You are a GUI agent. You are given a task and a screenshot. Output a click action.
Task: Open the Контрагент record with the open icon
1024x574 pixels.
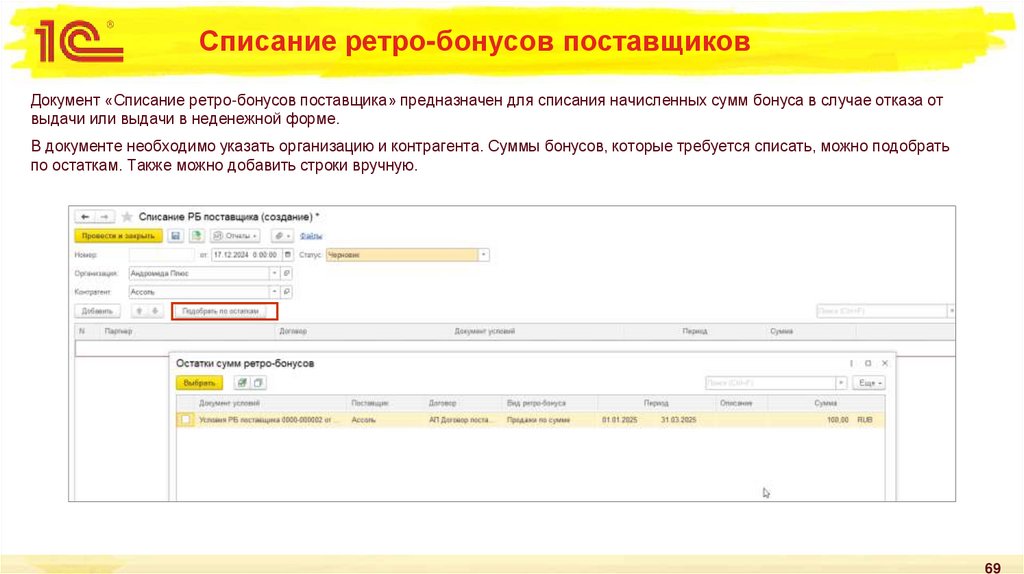(287, 292)
